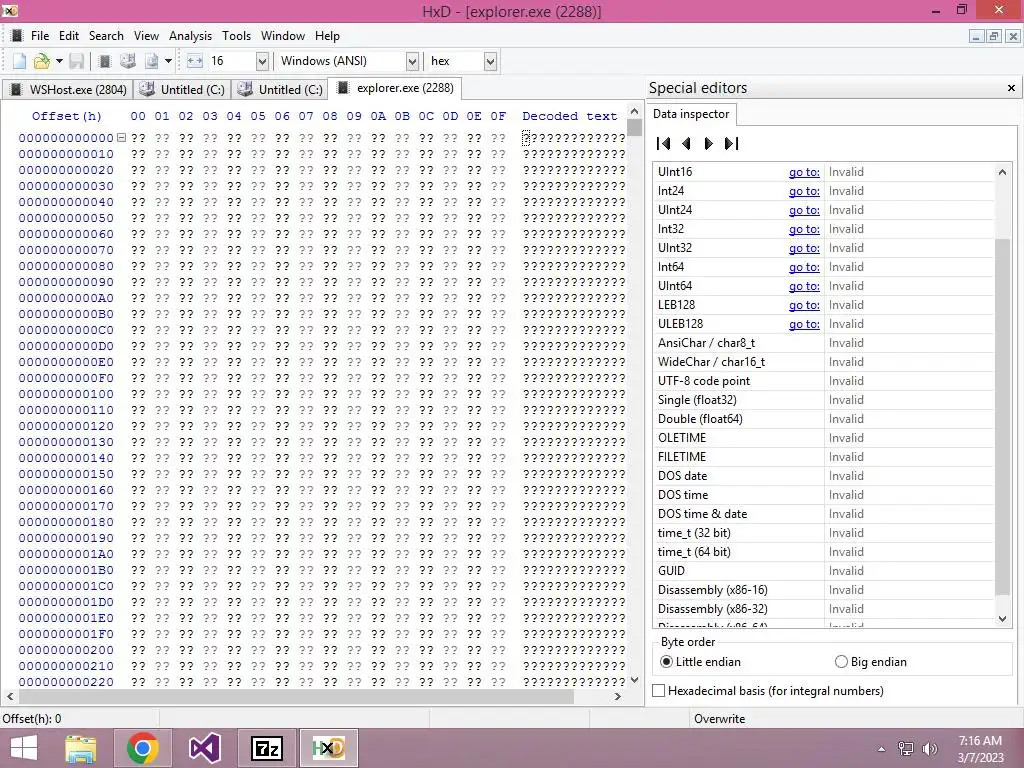Click the HxD document icon in menu bar
This screenshot has height=768, width=1024.
pos(17,36)
